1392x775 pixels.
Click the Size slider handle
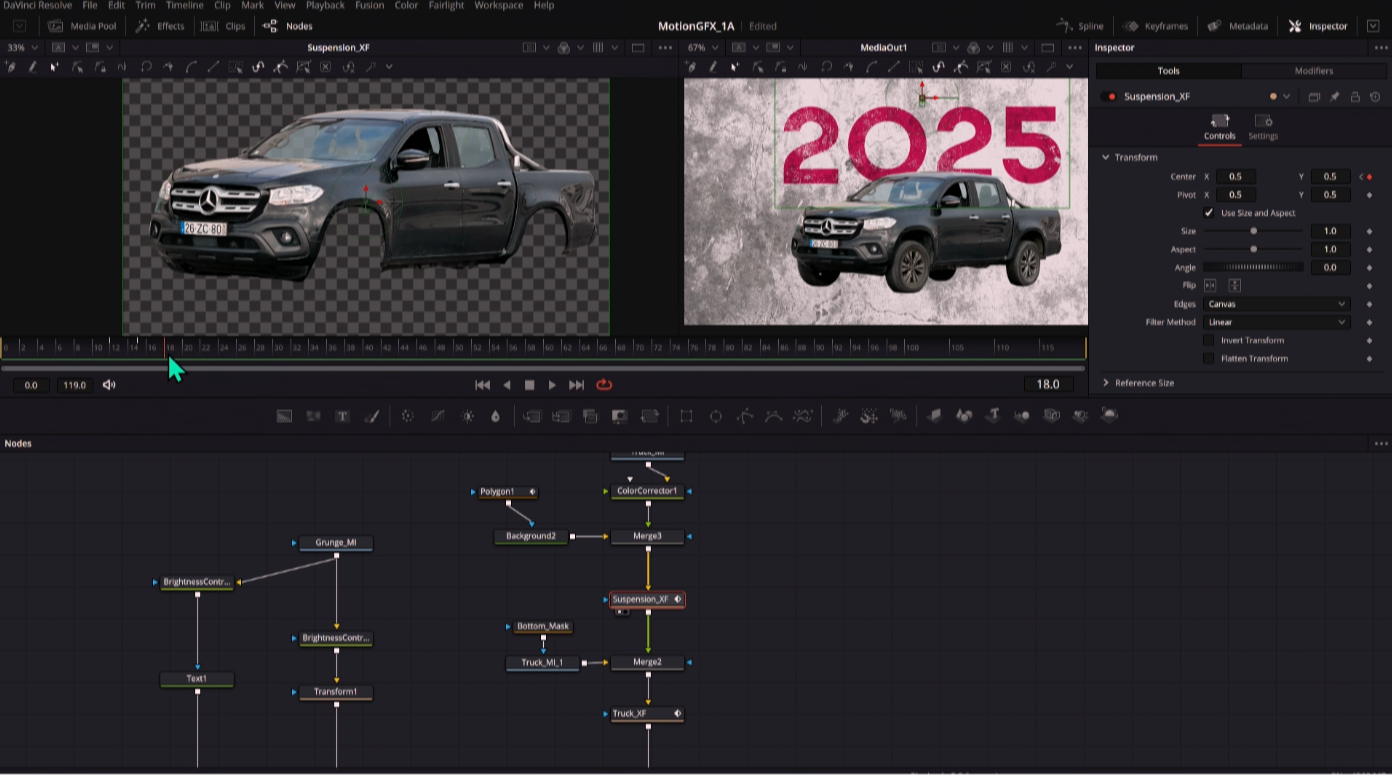(1253, 231)
